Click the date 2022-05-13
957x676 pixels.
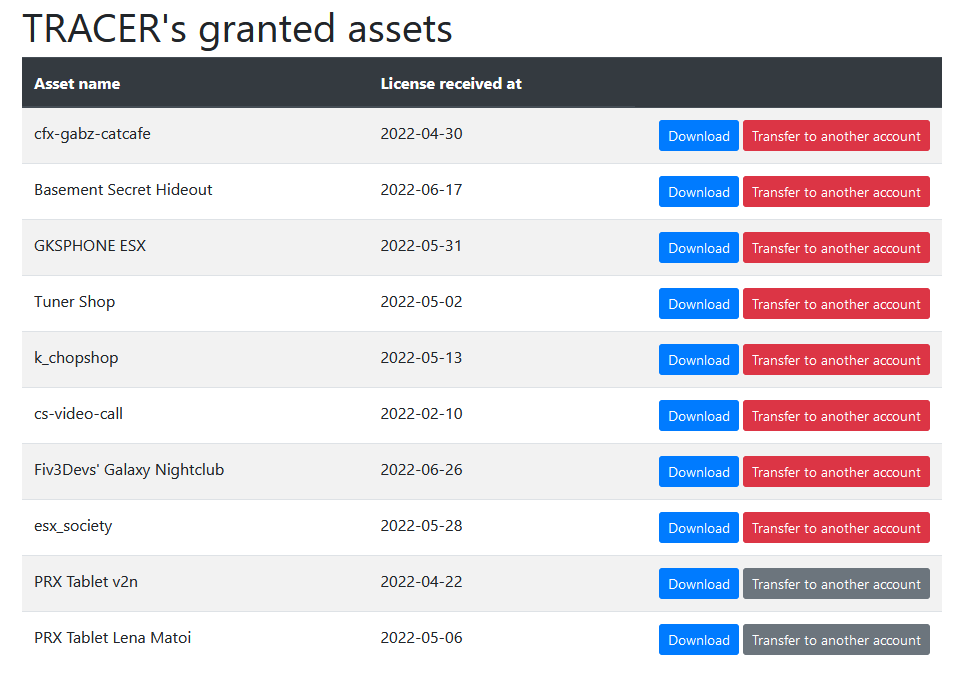[x=421, y=358]
